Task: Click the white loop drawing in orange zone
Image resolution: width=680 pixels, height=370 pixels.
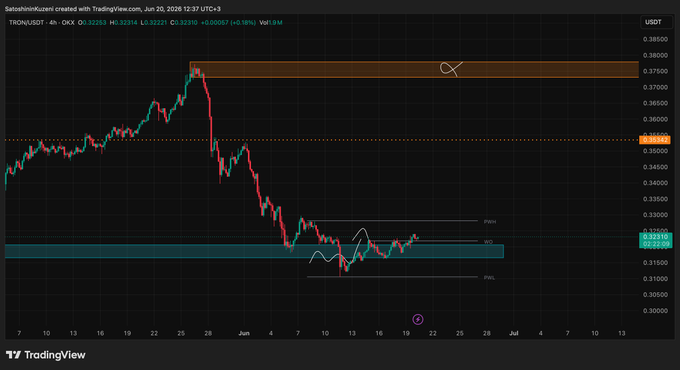Action: point(451,69)
